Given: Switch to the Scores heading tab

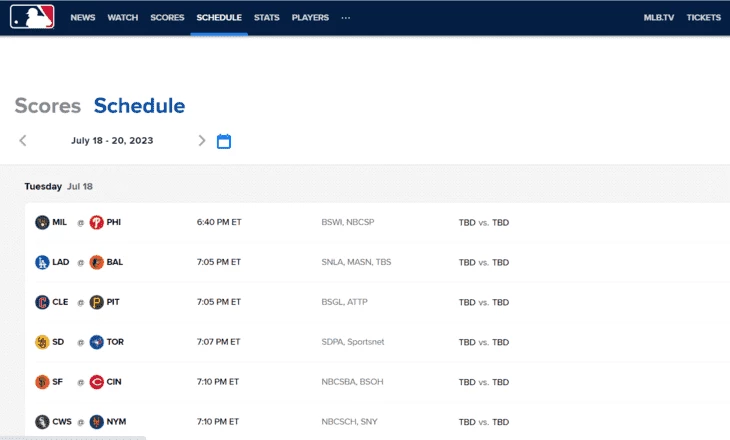Looking at the screenshot, I should [x=47, y=106].
